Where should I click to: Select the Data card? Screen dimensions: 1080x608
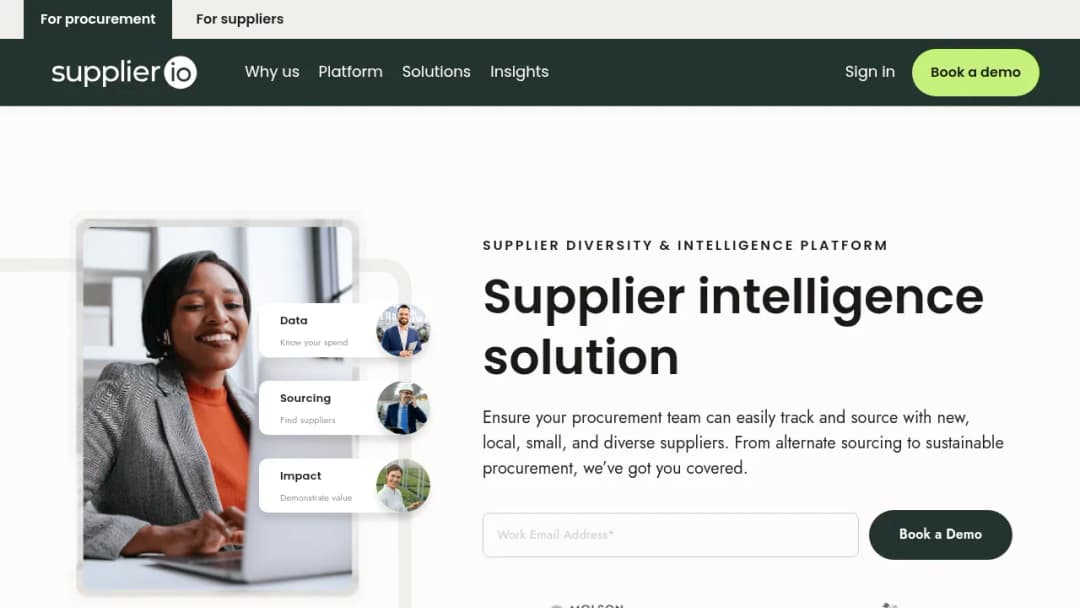[343, 331]
